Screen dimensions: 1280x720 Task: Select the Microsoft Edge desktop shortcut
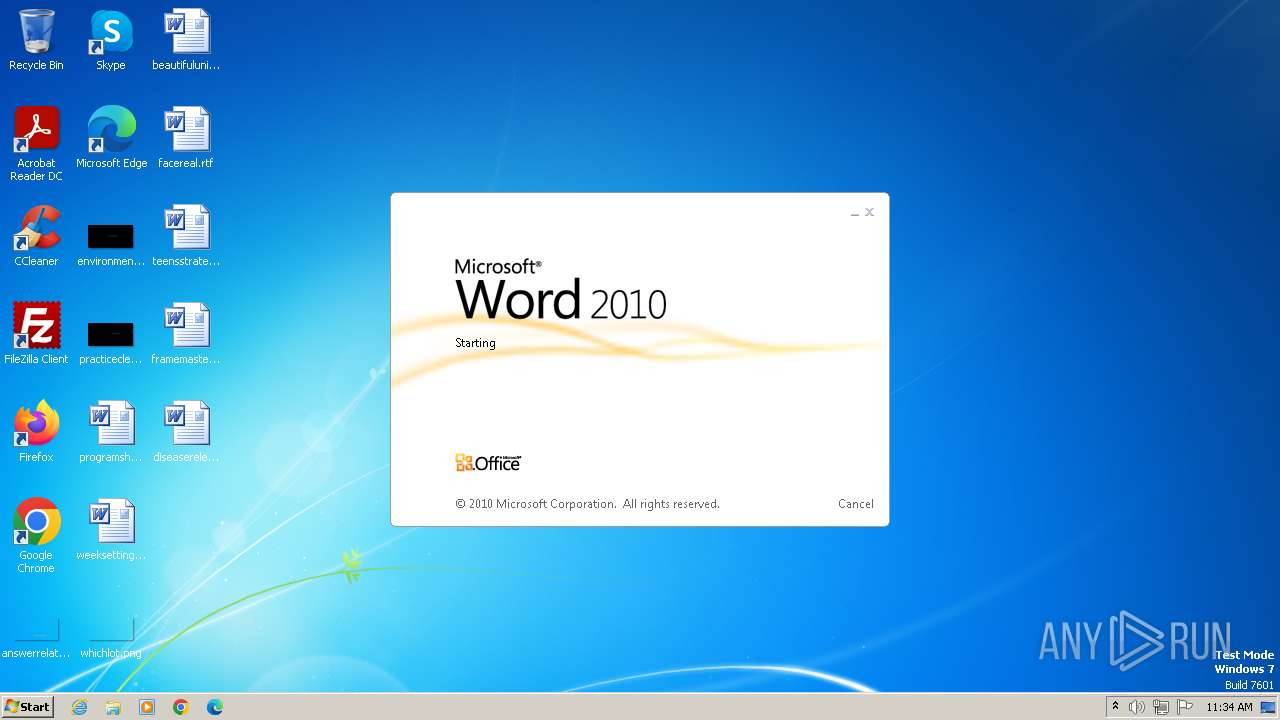tap(111, 138)
